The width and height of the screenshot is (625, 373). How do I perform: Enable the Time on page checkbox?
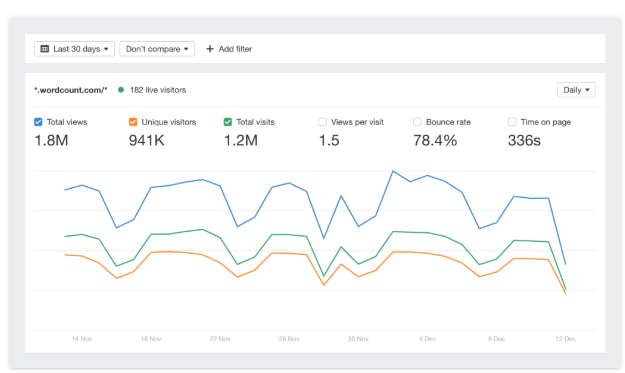coord(512,122)
